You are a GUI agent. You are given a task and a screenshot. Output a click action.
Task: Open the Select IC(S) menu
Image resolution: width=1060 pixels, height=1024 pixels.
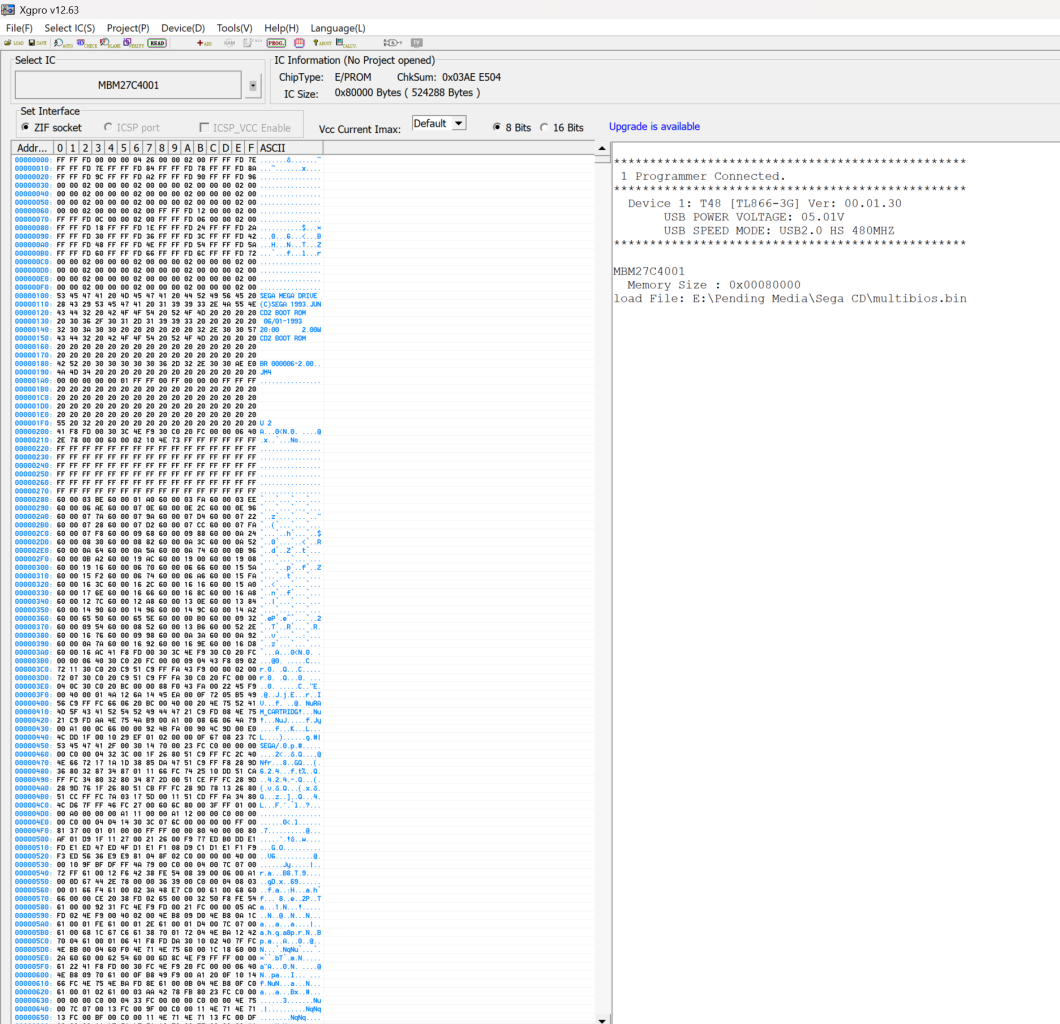pos(70,28)
